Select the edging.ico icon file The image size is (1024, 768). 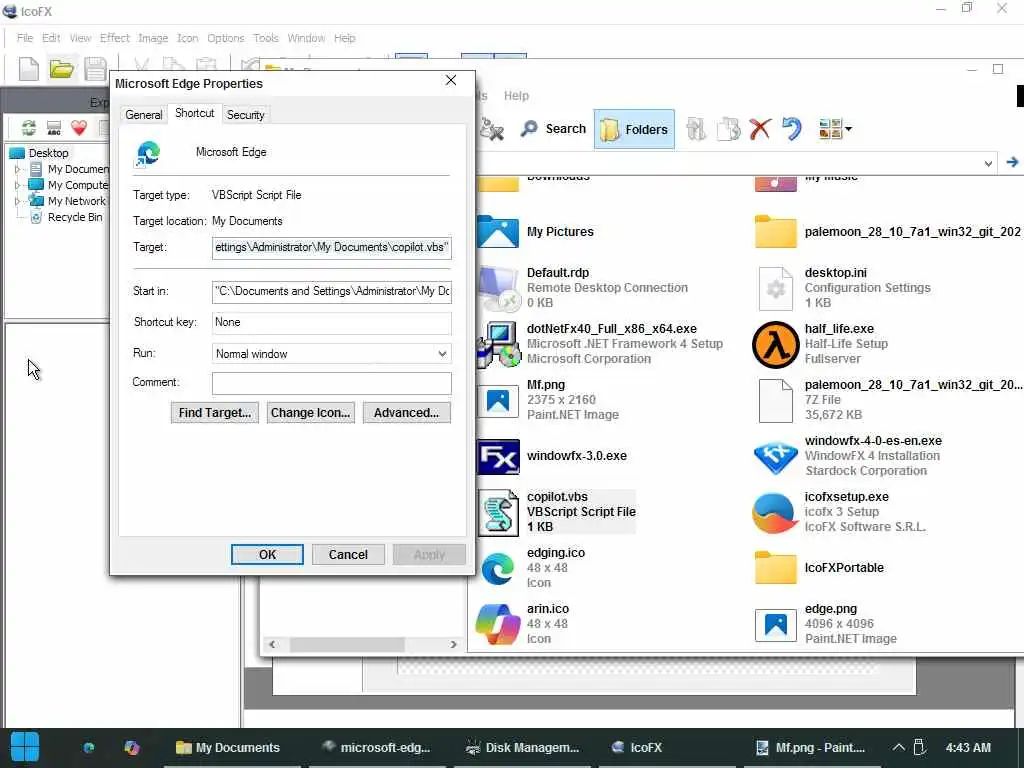coord(498,568)
